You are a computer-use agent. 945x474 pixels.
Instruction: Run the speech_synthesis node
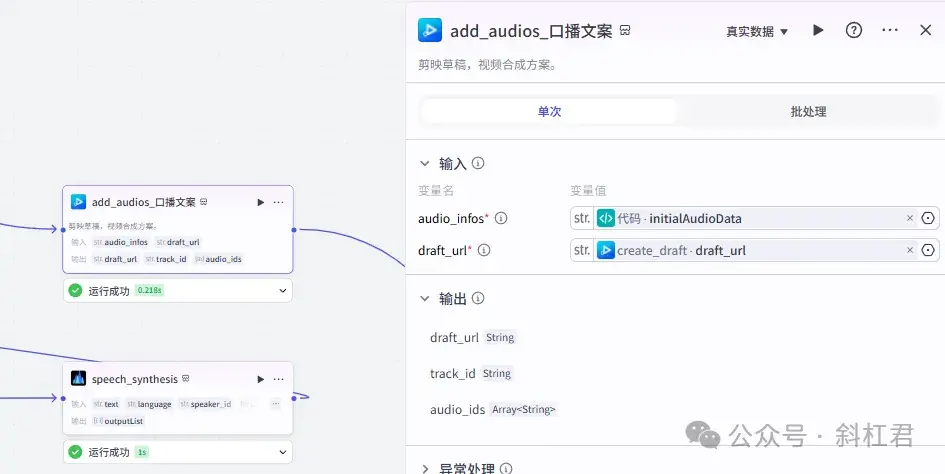click(260, 379)
